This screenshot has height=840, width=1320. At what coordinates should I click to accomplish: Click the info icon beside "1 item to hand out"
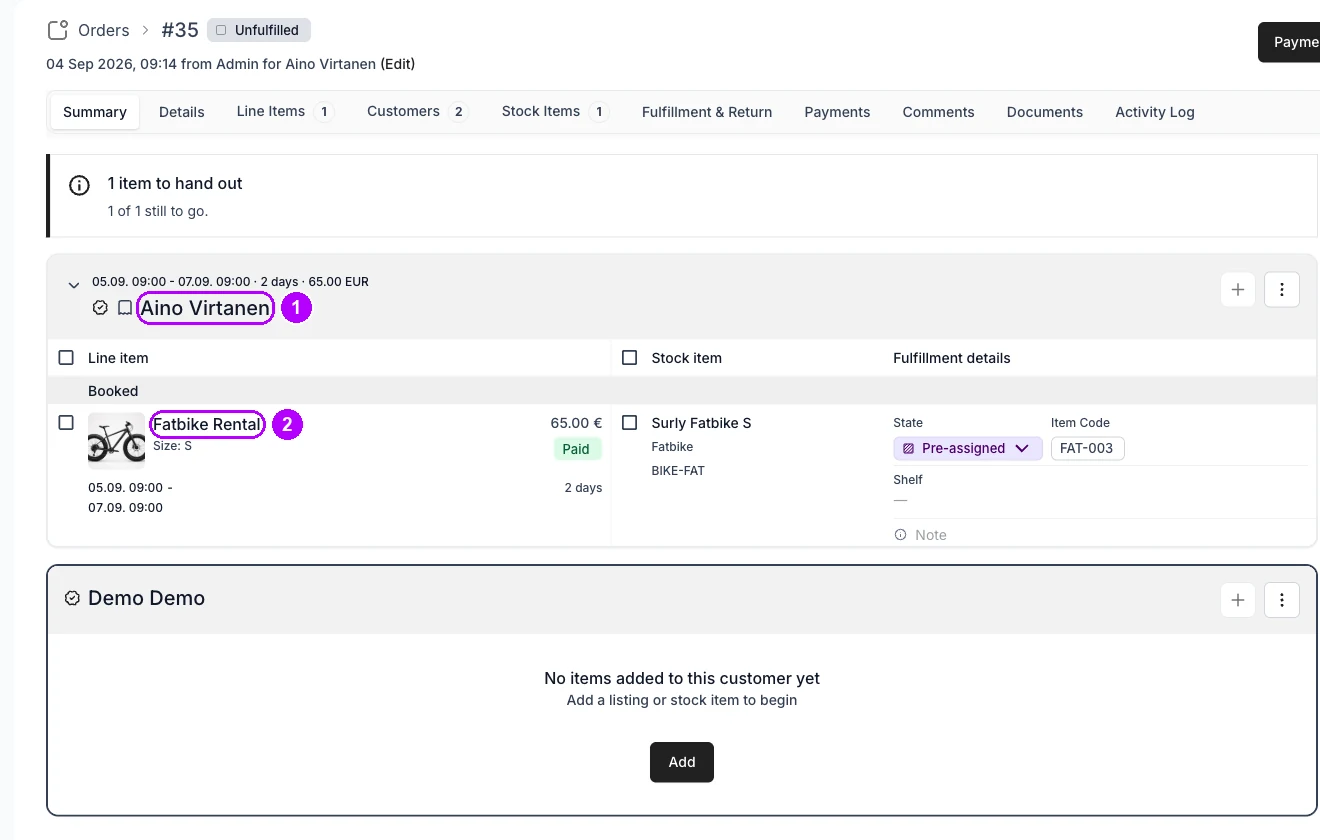79,185
